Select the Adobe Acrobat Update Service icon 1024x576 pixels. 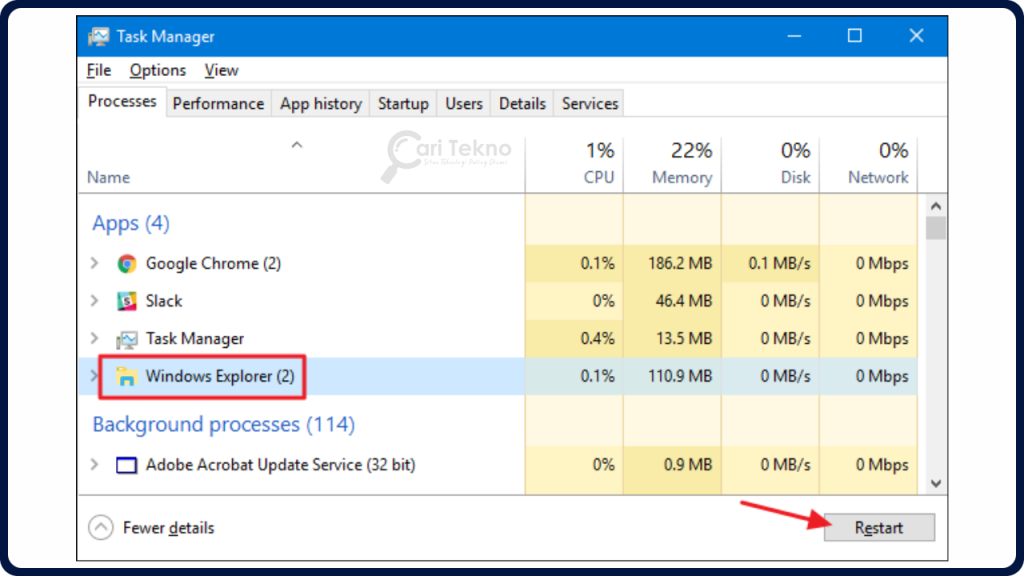126,464
